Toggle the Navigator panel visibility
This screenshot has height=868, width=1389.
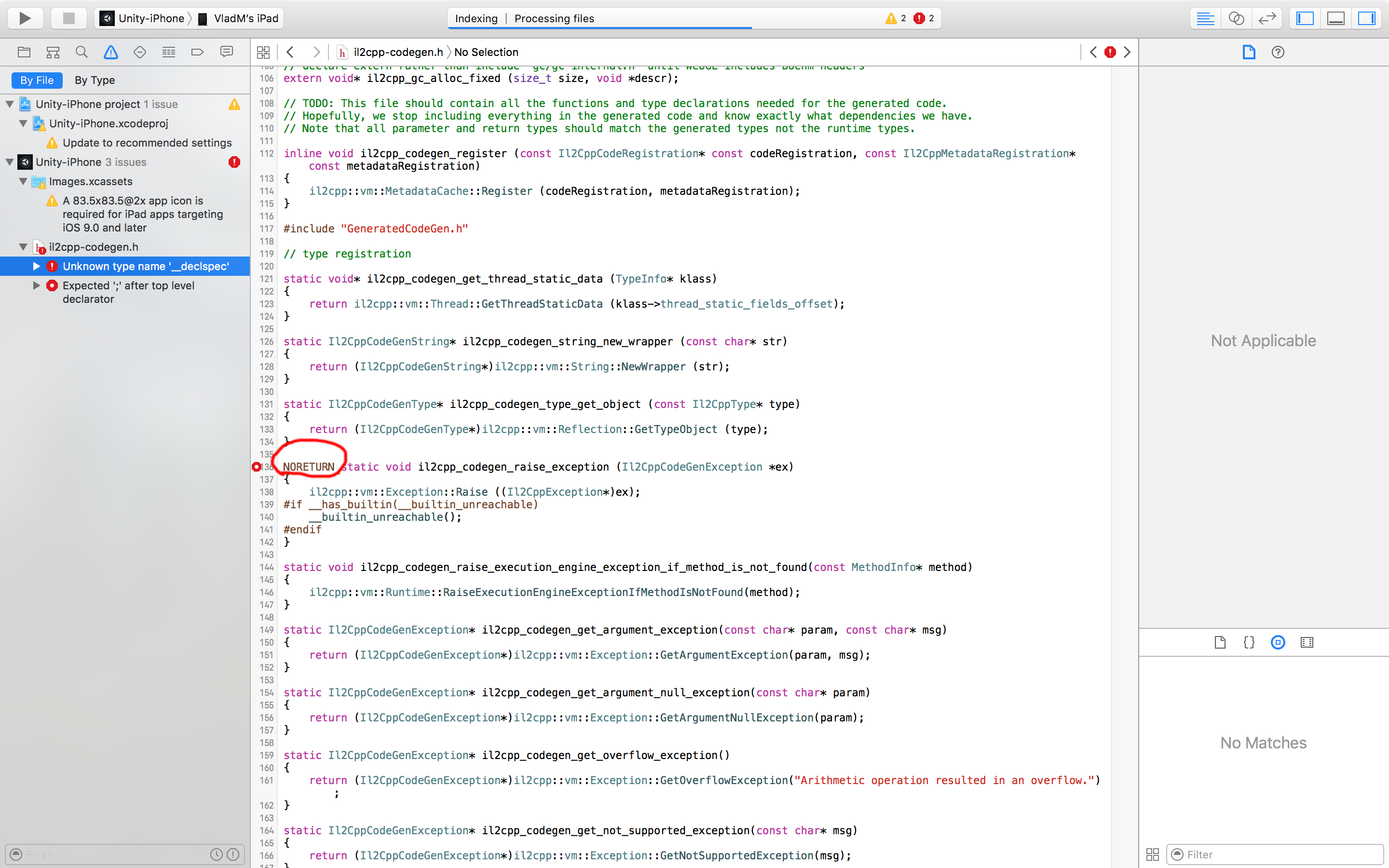coord(1305,18)
